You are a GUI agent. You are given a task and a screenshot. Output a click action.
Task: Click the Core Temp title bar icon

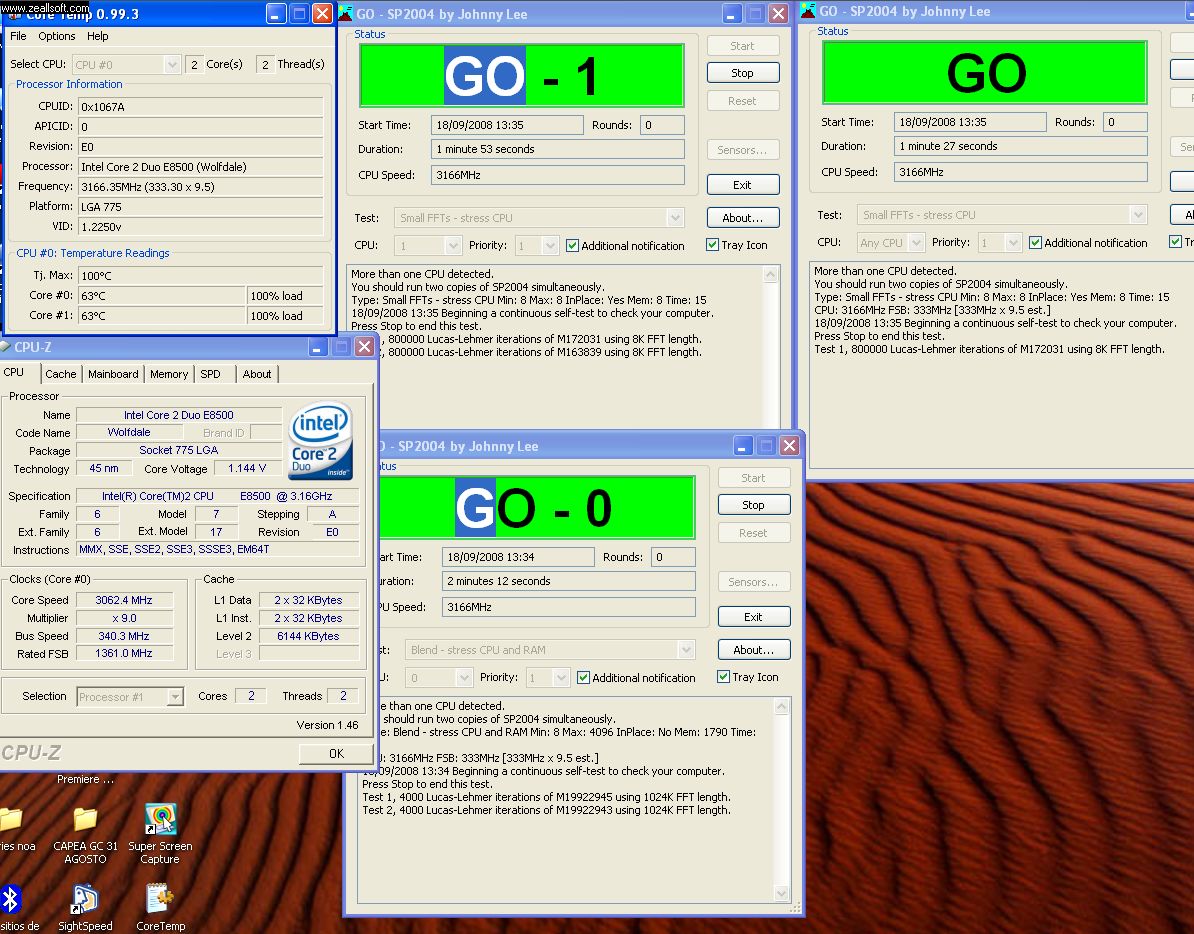point(12,13)
